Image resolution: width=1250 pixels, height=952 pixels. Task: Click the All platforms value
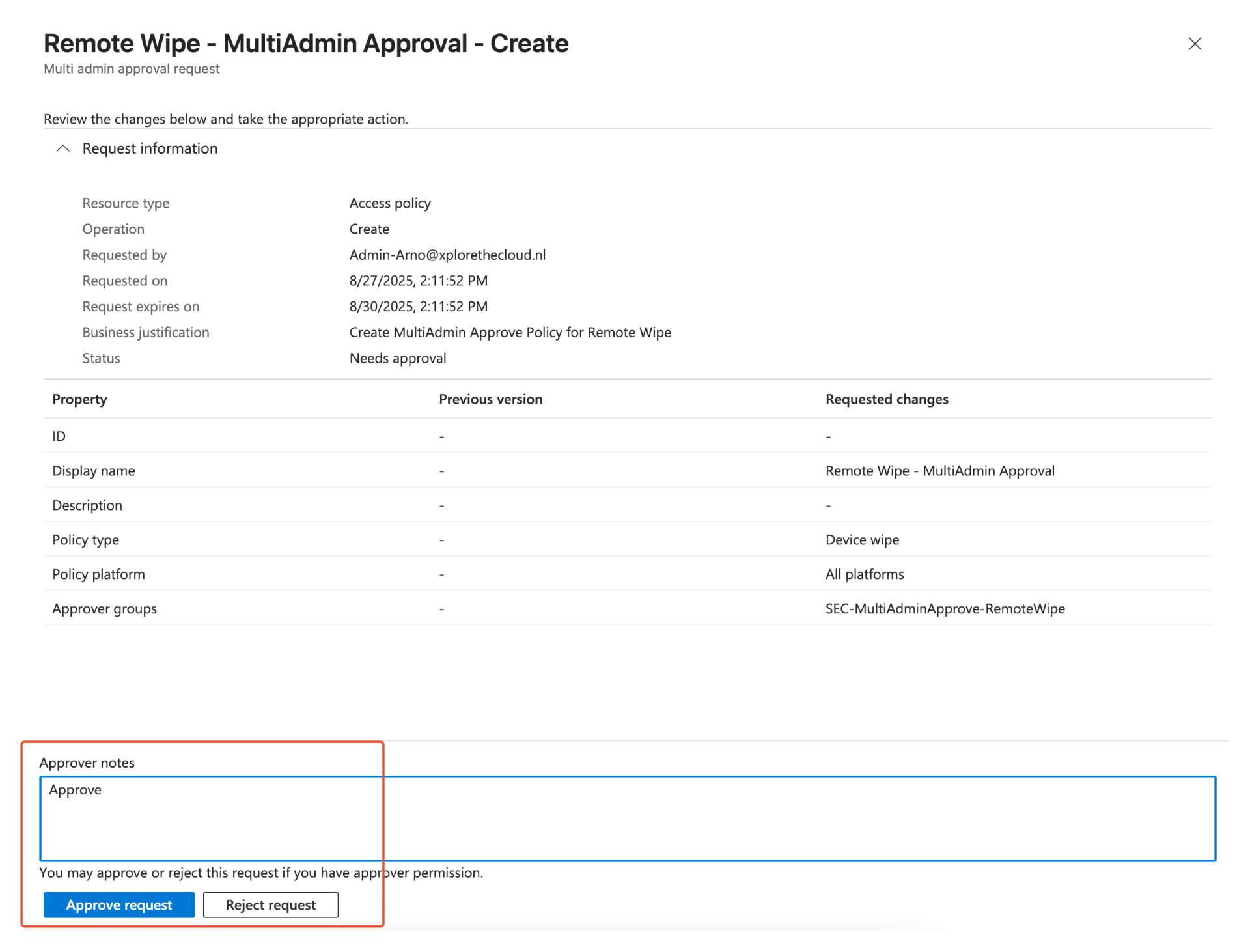864,574
